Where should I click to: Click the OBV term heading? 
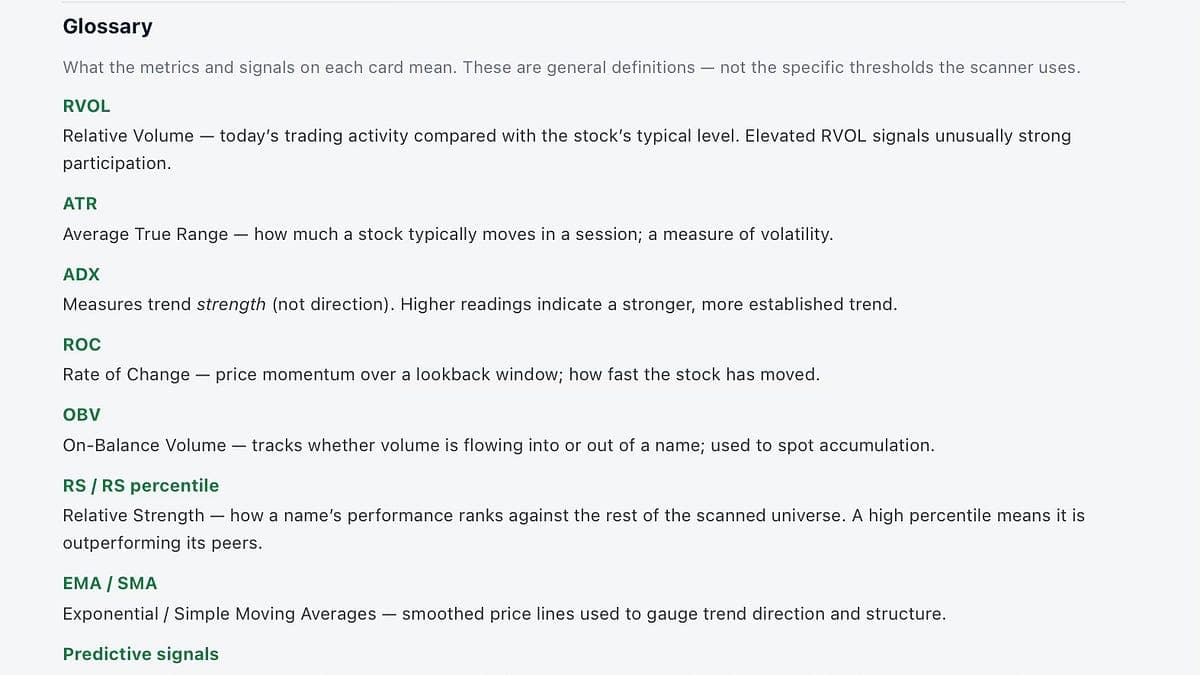pyautogui.click(x=81, y=415)
